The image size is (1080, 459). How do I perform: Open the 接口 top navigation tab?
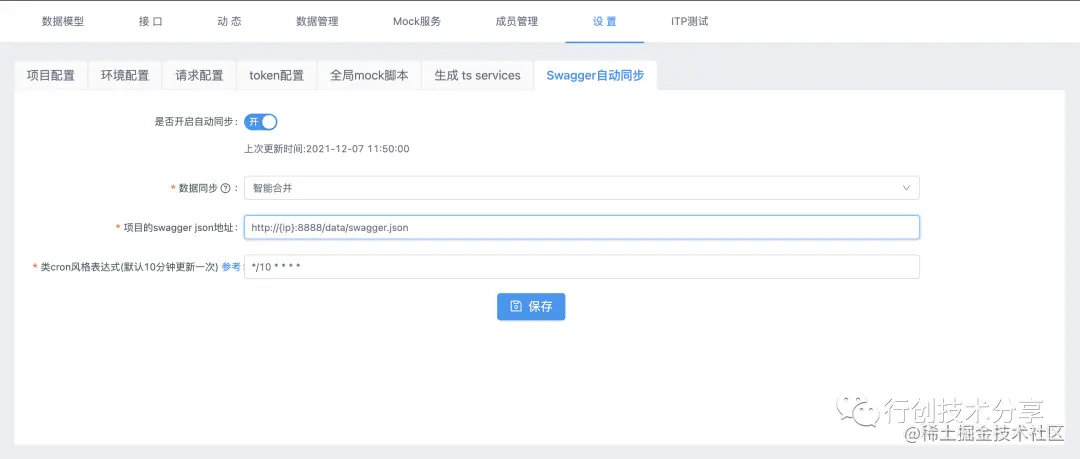click(x=150, y=21)
